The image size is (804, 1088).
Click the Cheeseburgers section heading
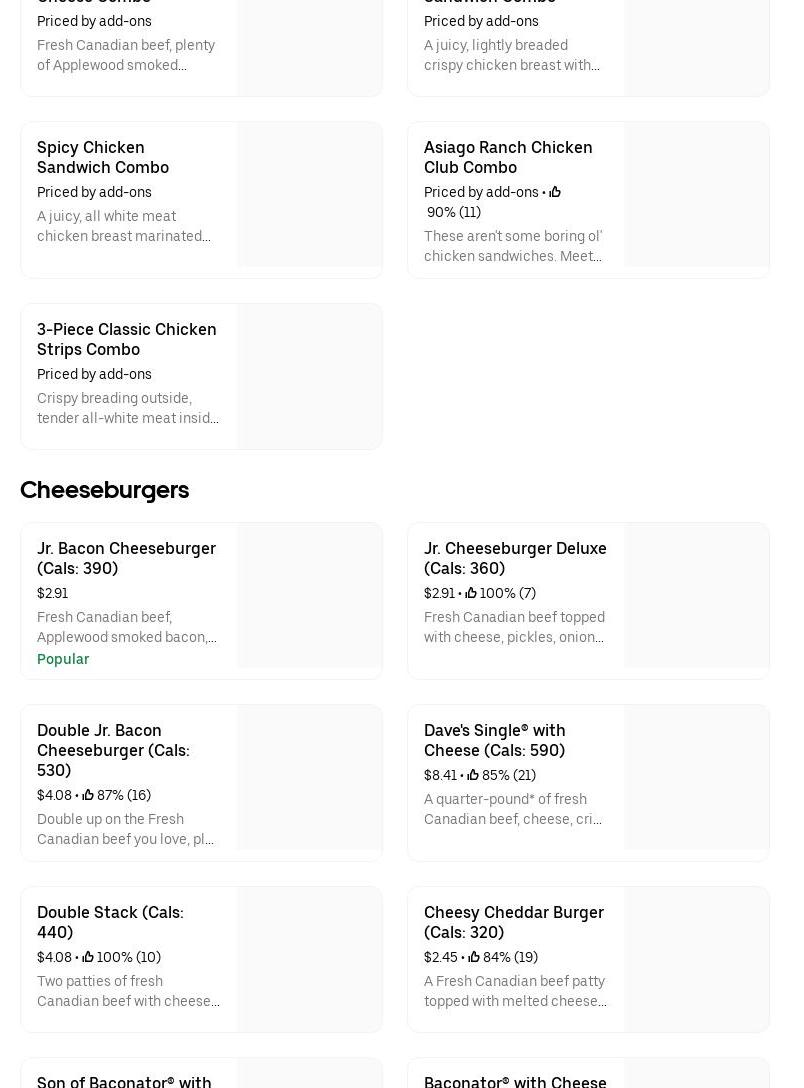point(104,489)
